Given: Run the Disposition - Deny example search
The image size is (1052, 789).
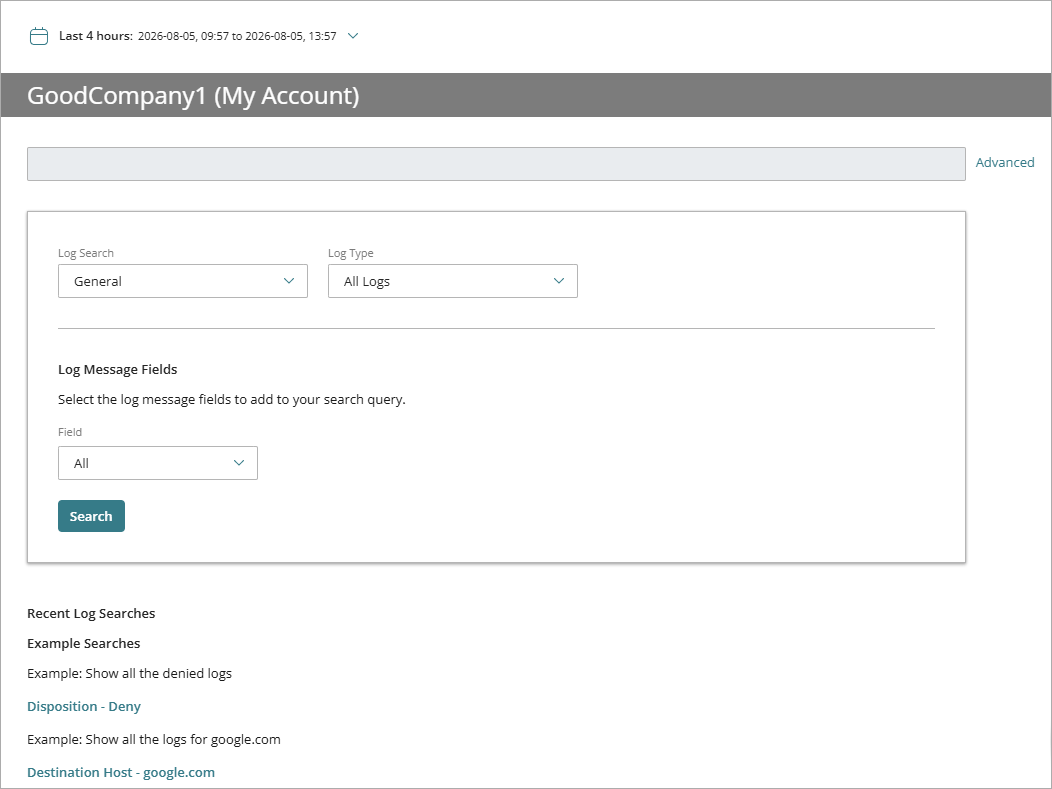Looking at the screenshot, I should coord(84,706).
